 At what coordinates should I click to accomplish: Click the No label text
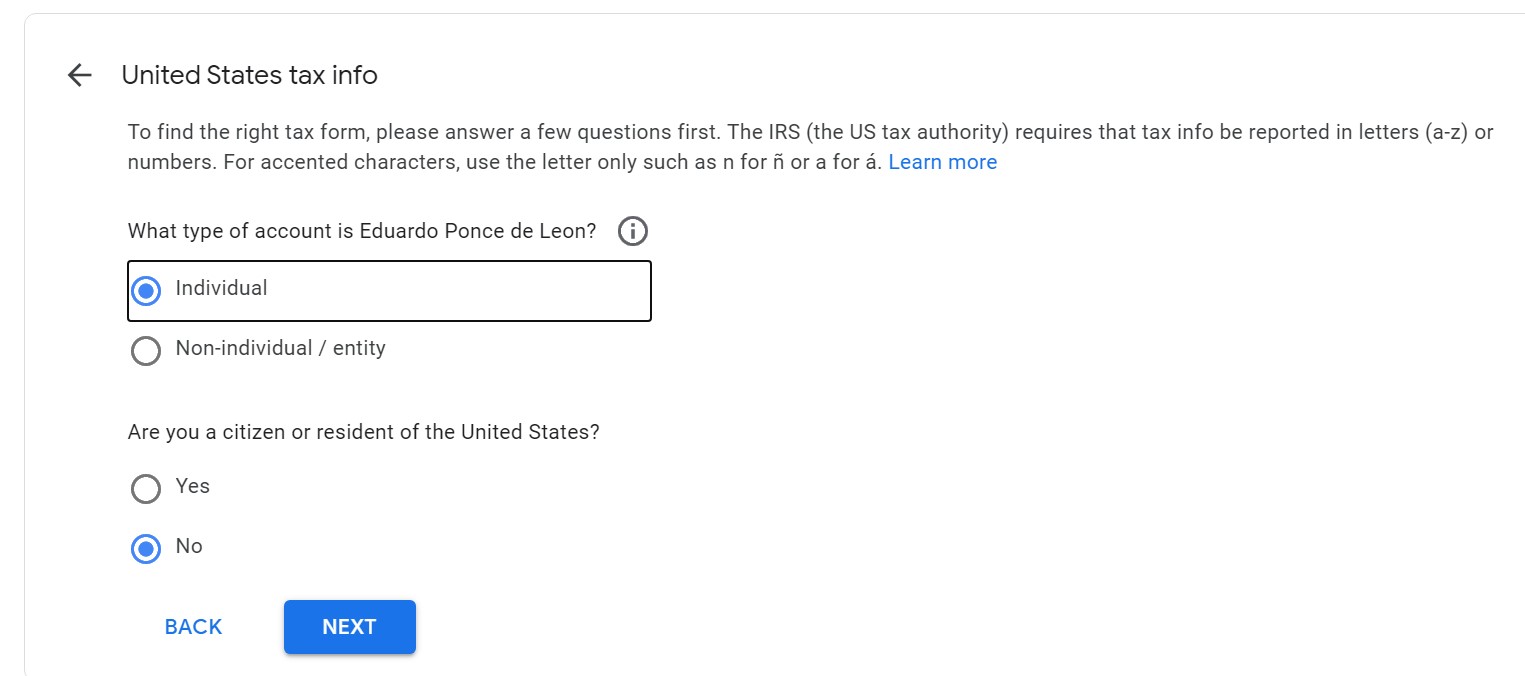click(x=189, y=546)
